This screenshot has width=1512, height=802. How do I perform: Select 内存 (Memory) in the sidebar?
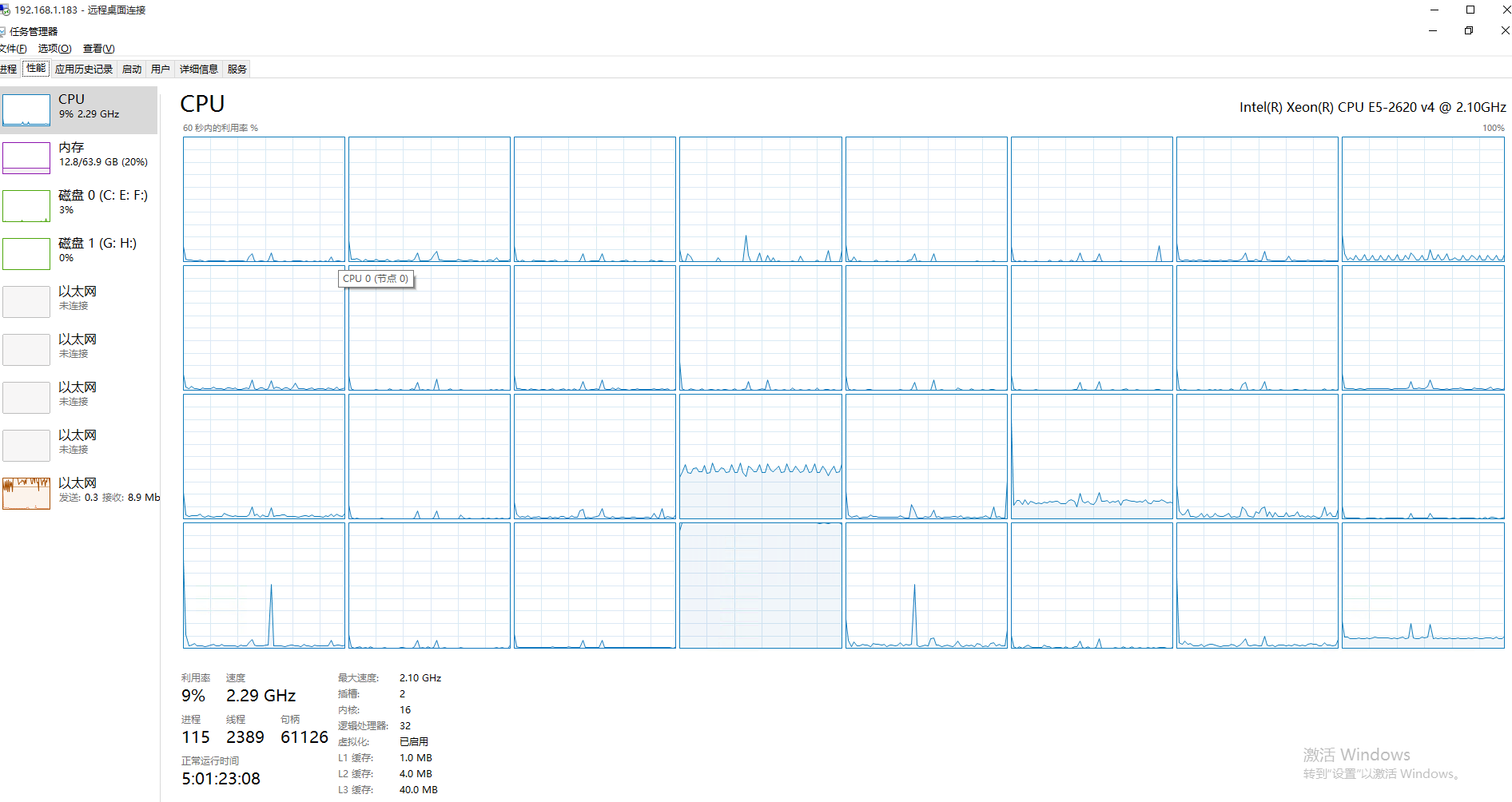click(x=80, y=155)
